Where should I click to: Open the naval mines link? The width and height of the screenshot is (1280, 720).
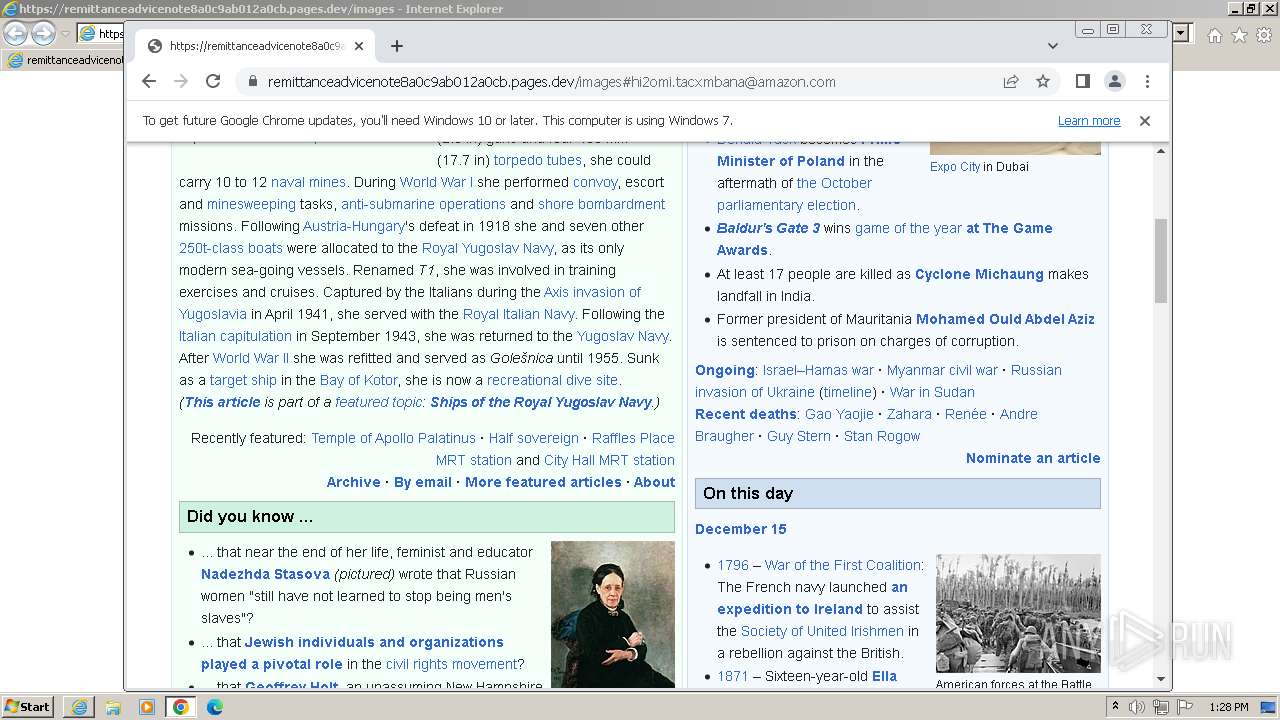point(308,182)
